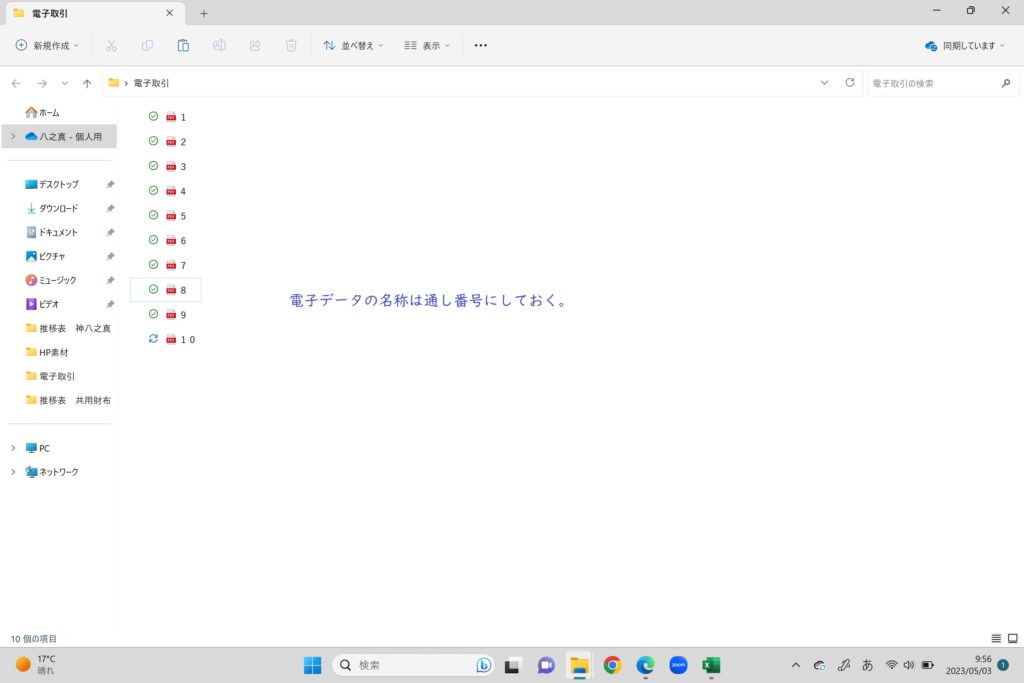Open Excel from the taskbar
The height and width of the screenshot is (683, 1024).
coord(711,665)
